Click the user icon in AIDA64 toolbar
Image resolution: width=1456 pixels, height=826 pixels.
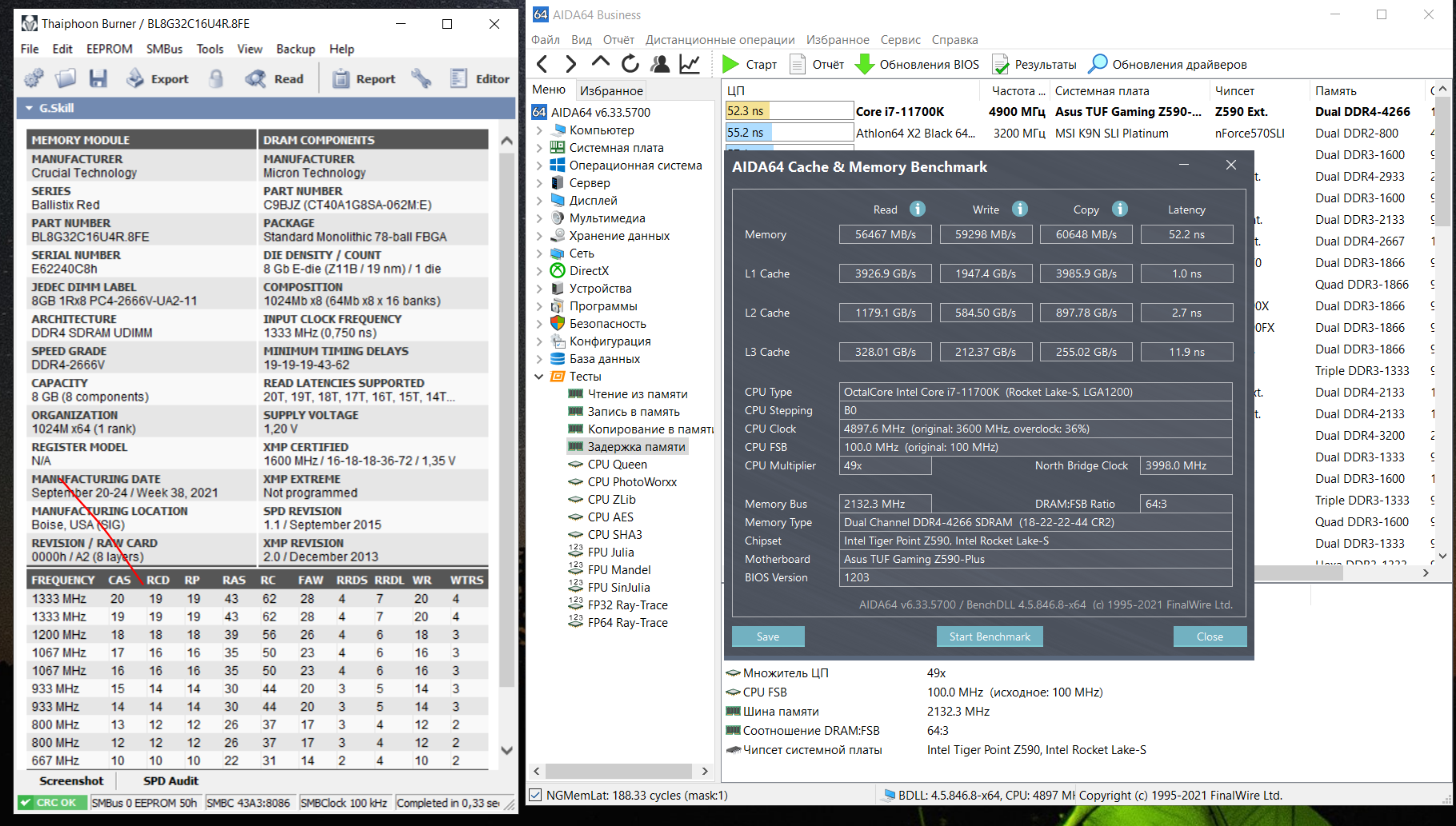point(660,64)
